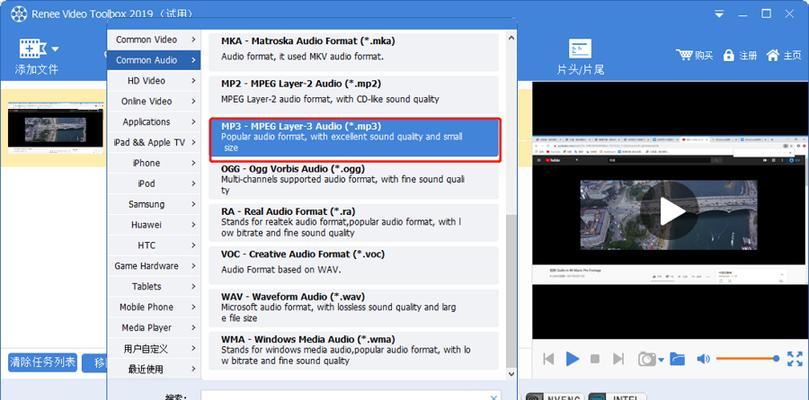Open the title bar dropdown menu arrow
Image resolution: width=809 pixels, height=400 pixels.
click(719, 14)
